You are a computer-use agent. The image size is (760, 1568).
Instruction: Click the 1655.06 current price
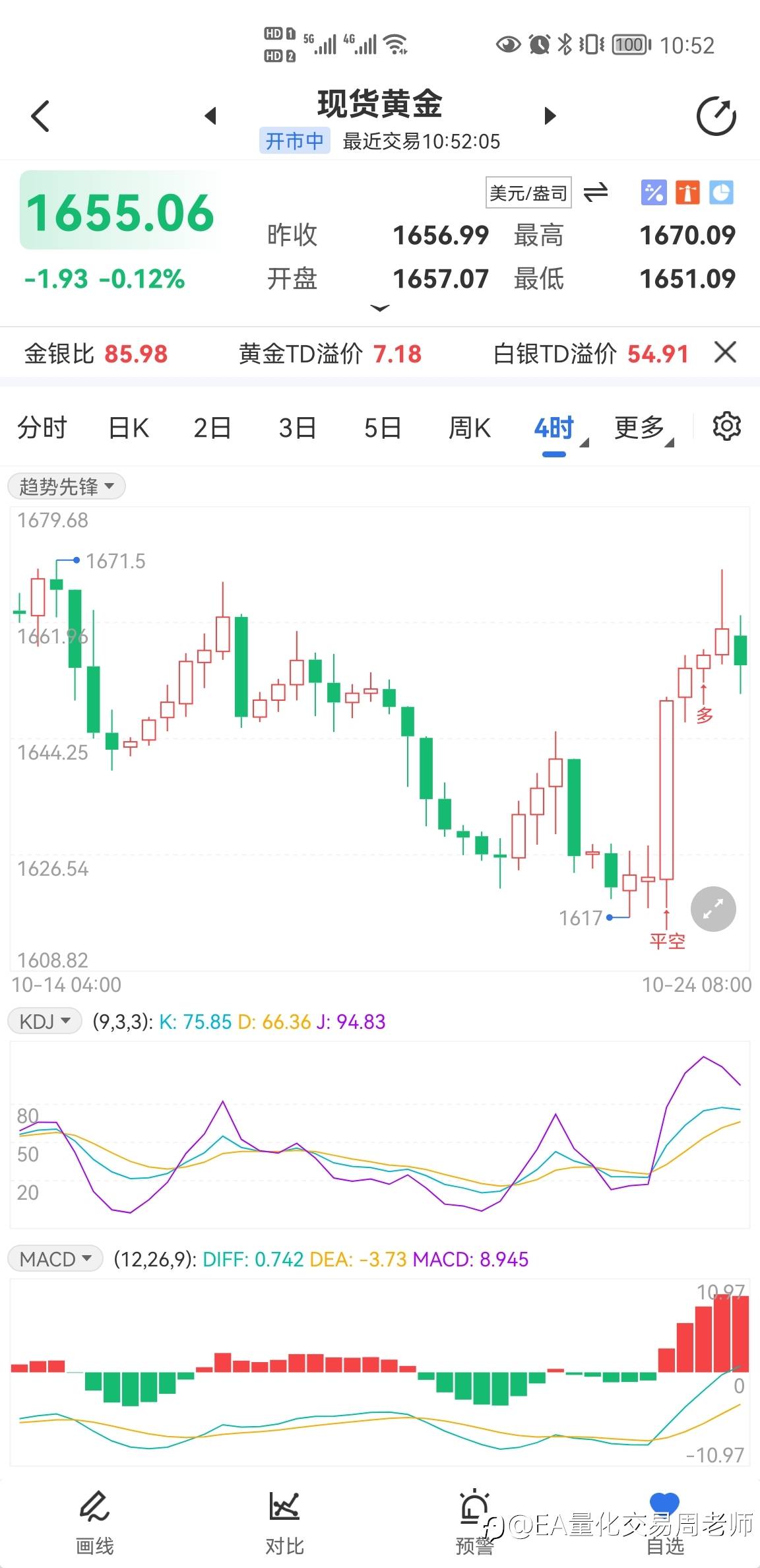(x=119, y=212)
